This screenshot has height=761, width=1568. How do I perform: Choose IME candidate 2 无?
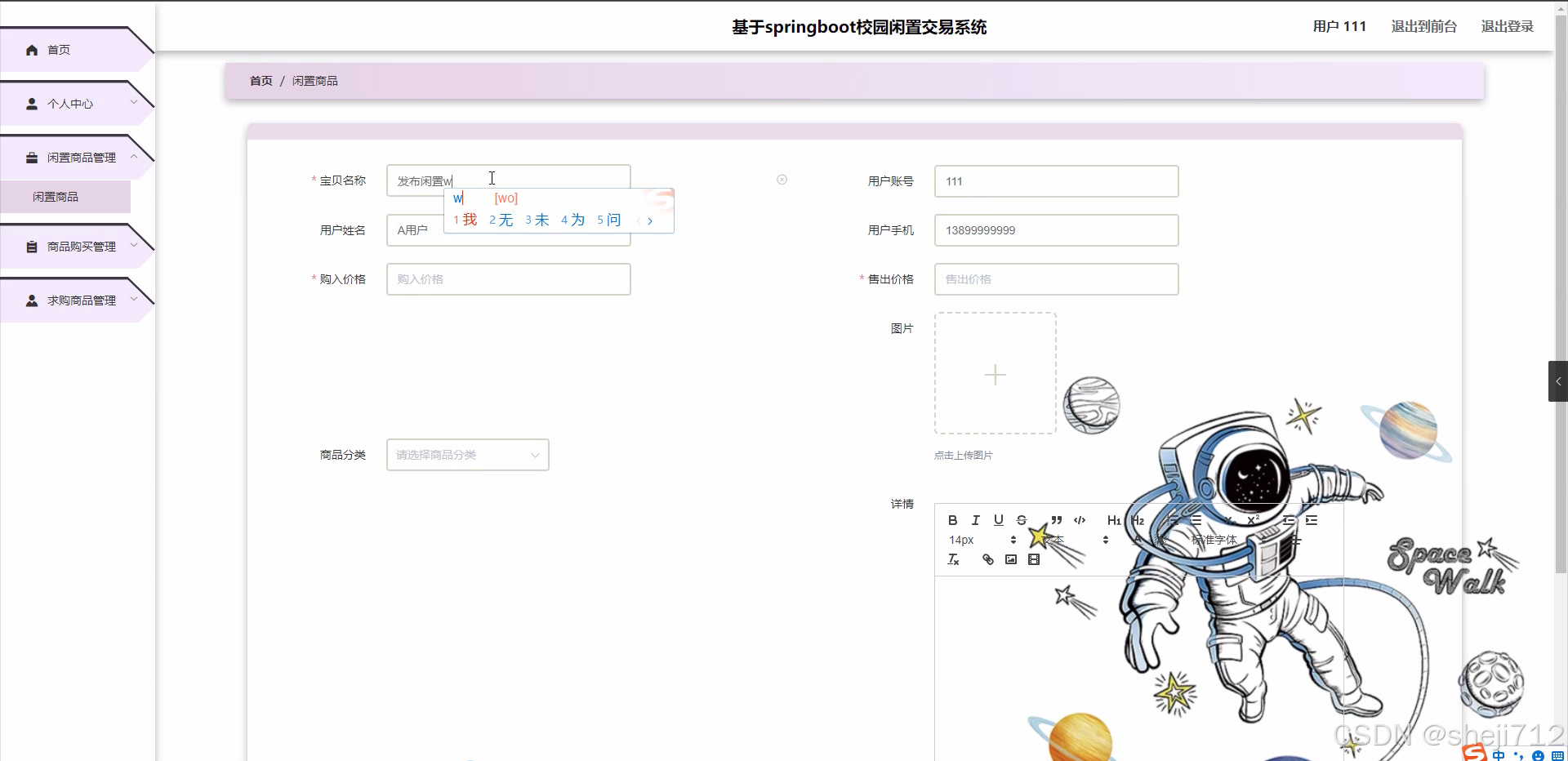[x=501, y=220]
